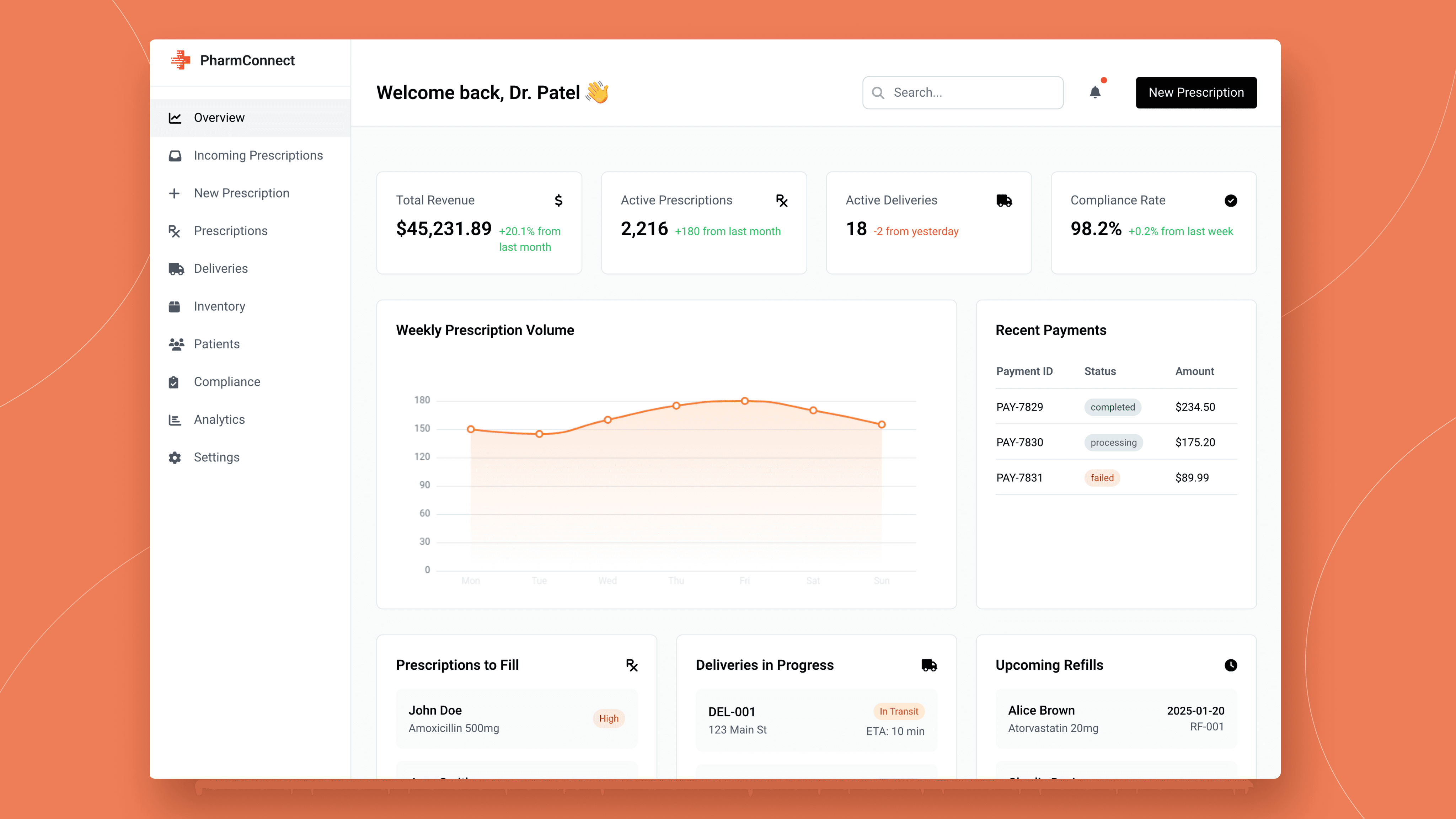Click the $45,231.89 revenue value
The image size is (1456, 819).
tap(444, 229)
